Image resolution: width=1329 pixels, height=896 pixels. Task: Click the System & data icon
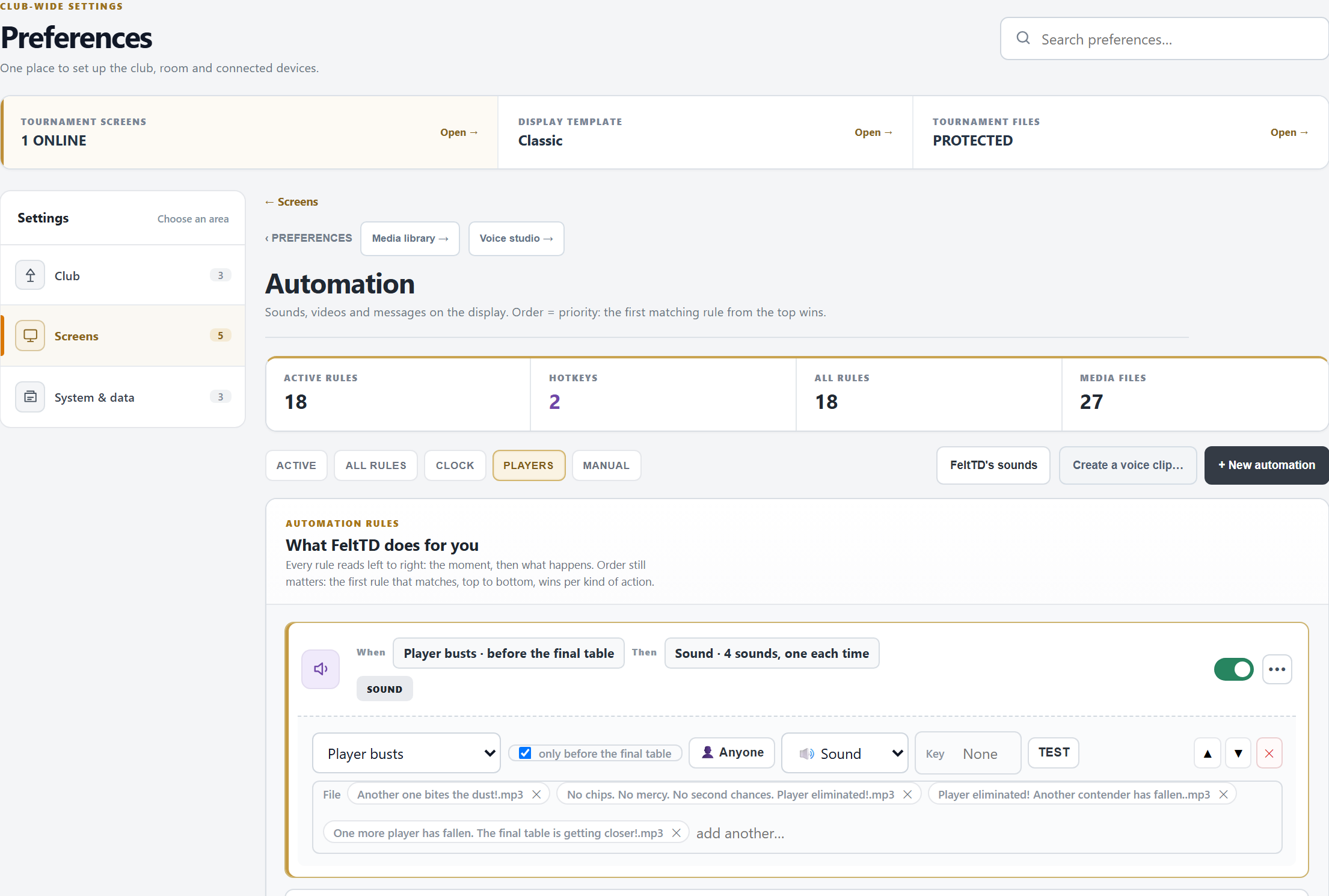[x=30, y=397]
